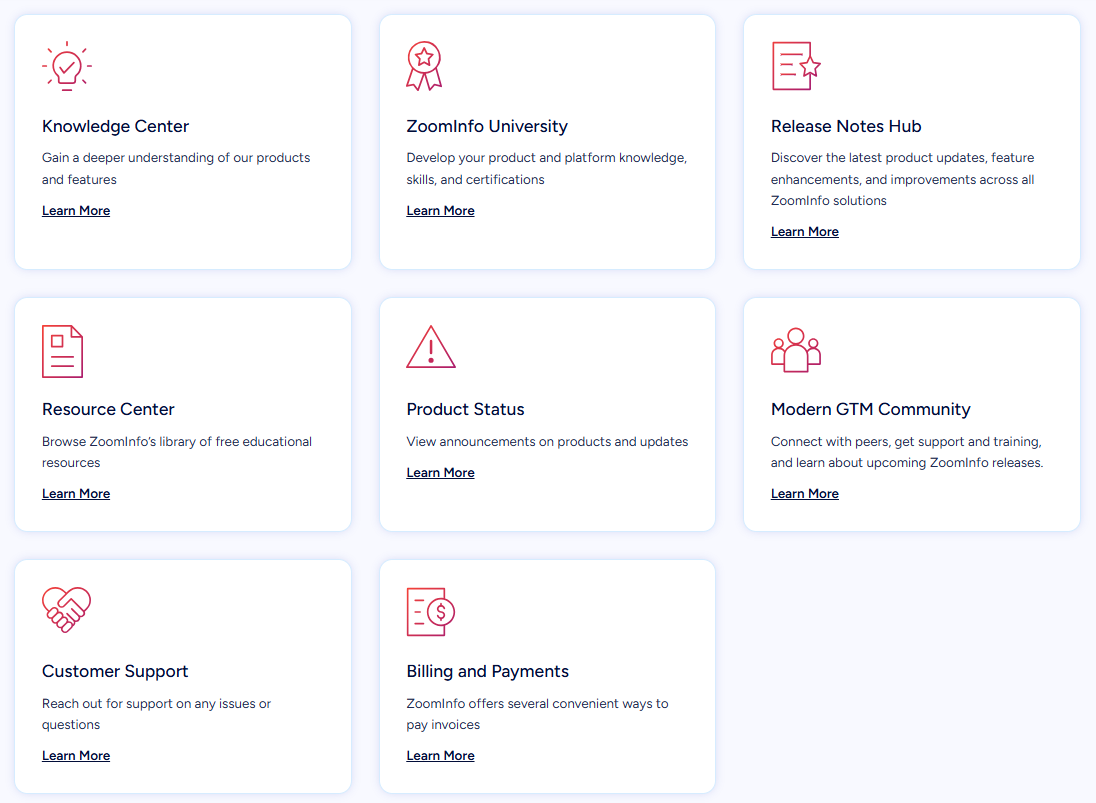Follow Learn More link for Resource Center

pyautogui.click(x=76, y=494)
